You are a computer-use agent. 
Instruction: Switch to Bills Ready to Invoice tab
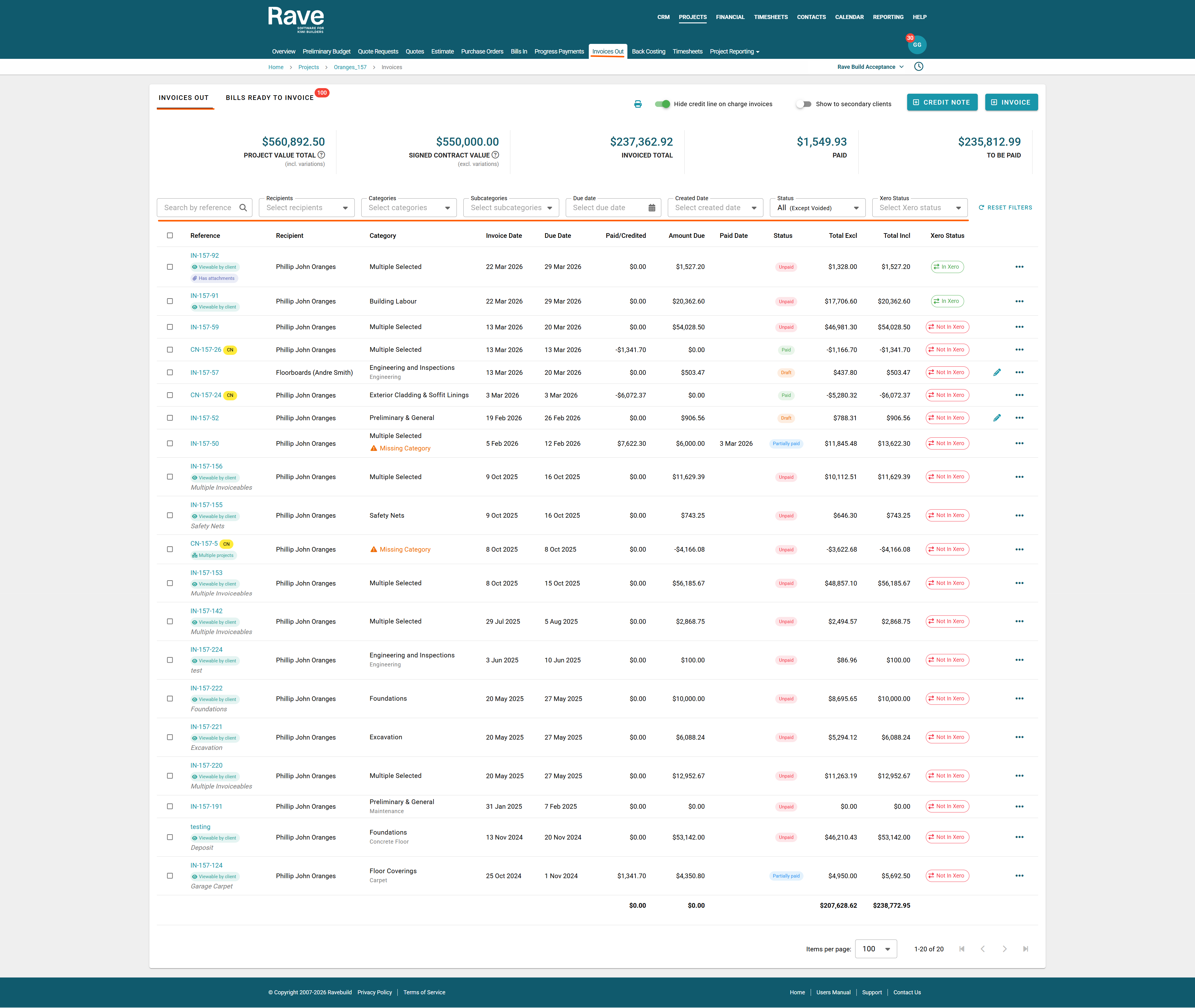[x=269, y=98]
